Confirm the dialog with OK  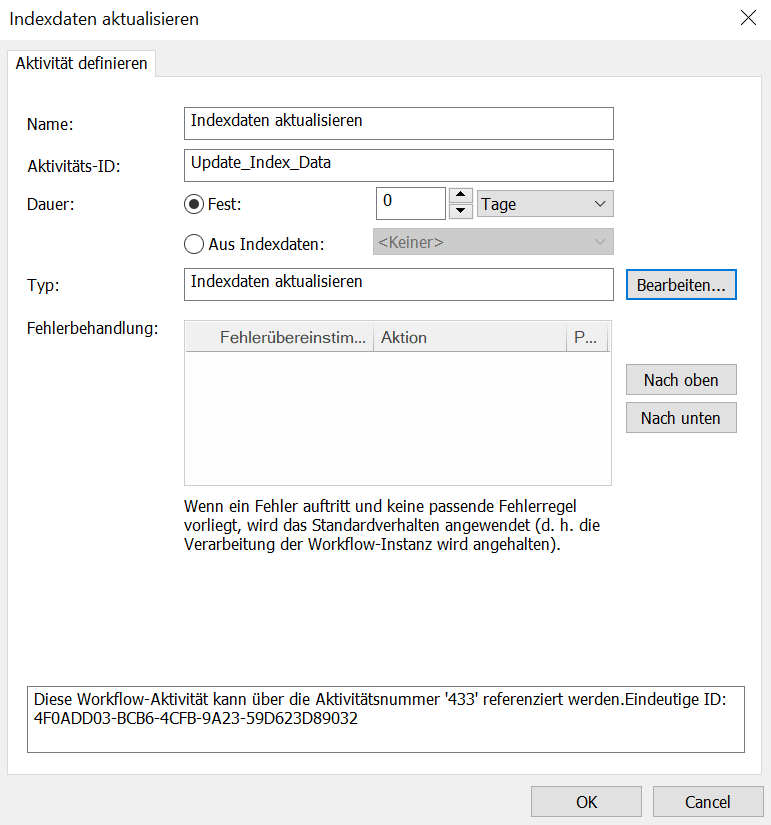click(x=586, y=801)
